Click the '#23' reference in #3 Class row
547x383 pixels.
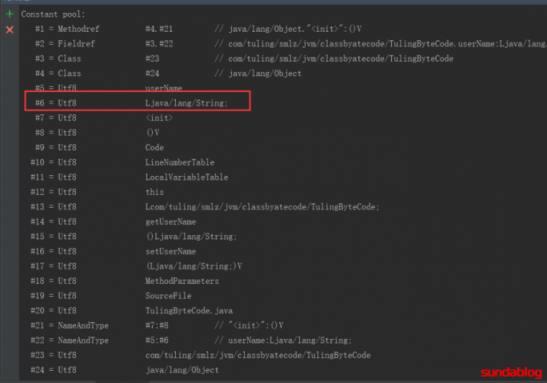coord(152,59)
